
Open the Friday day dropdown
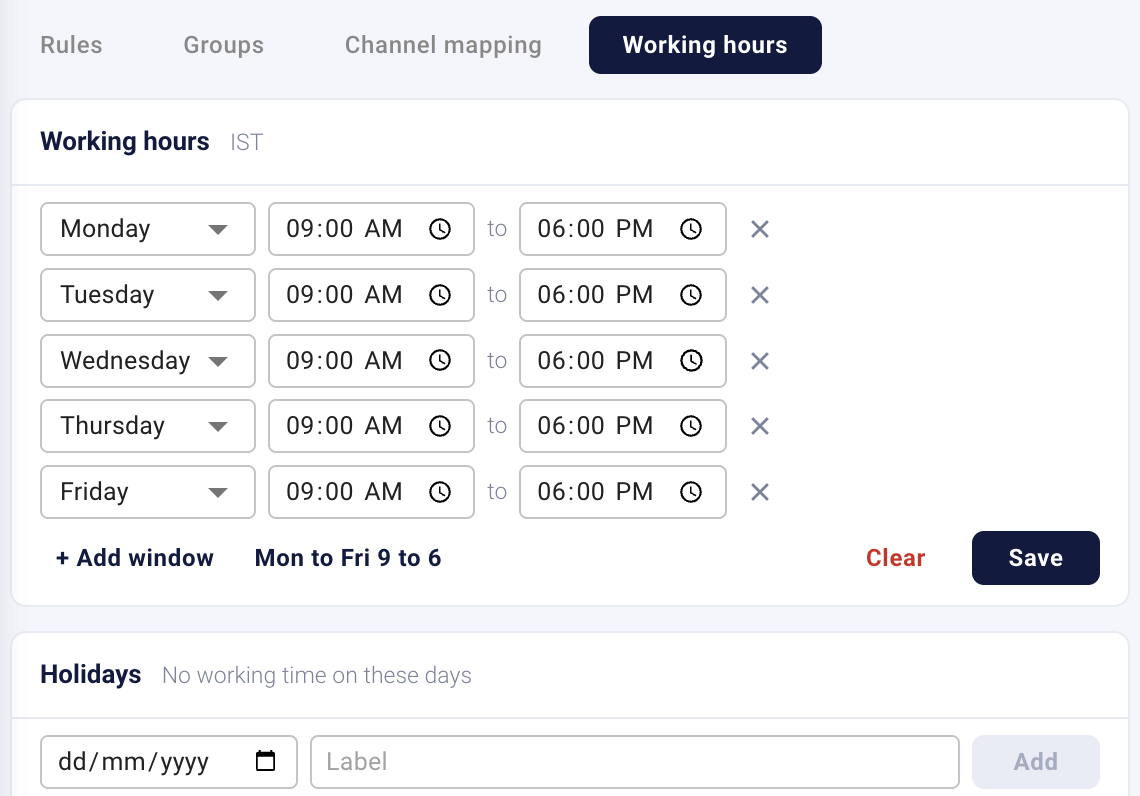click(x=148, y=492)
